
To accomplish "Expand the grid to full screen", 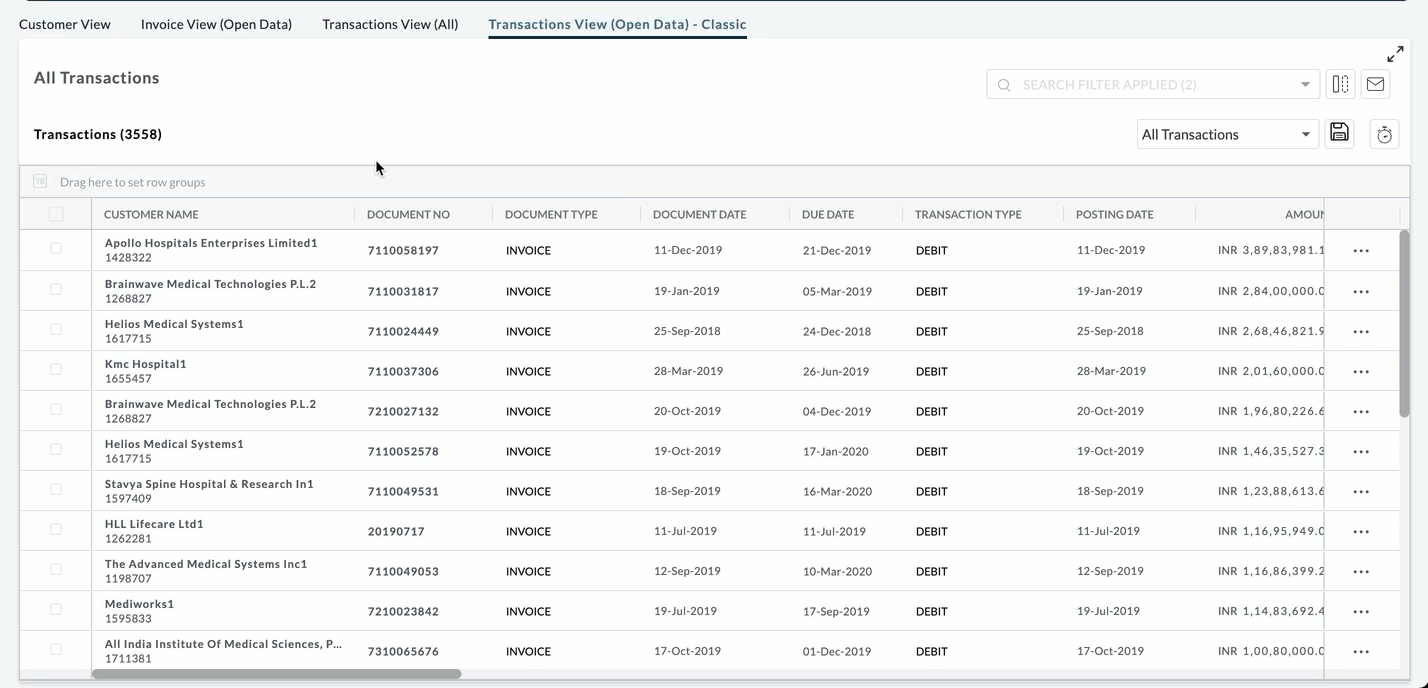I will click(x=1395, y=54).
